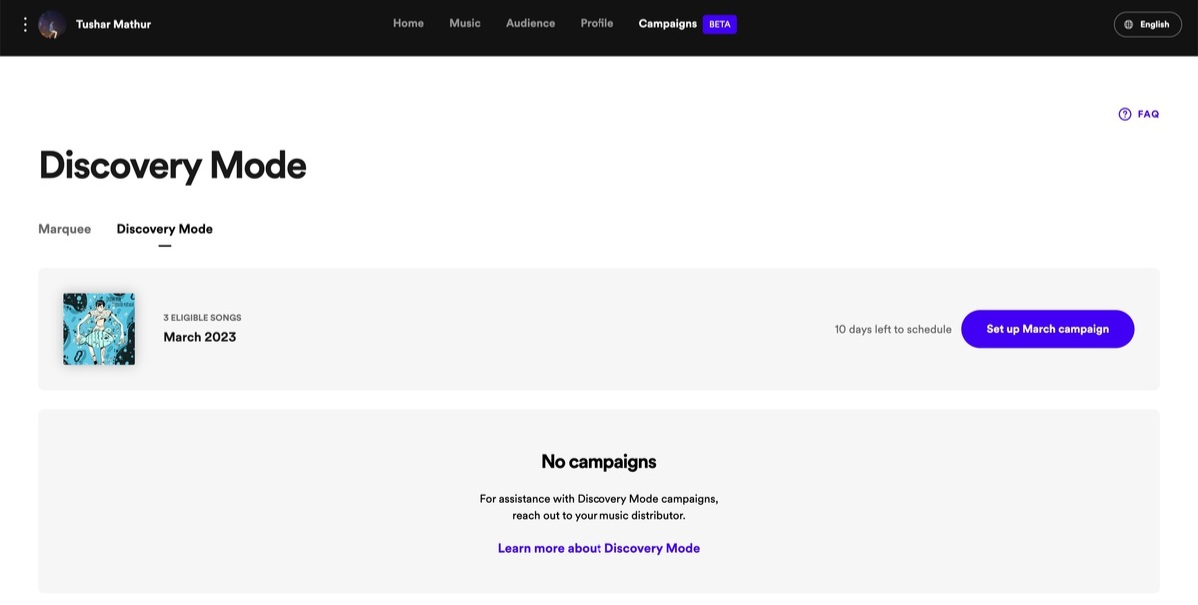Open the FAQ link
The height and width of the screenshot is (605, 1198).
(x=1138, y=114)
